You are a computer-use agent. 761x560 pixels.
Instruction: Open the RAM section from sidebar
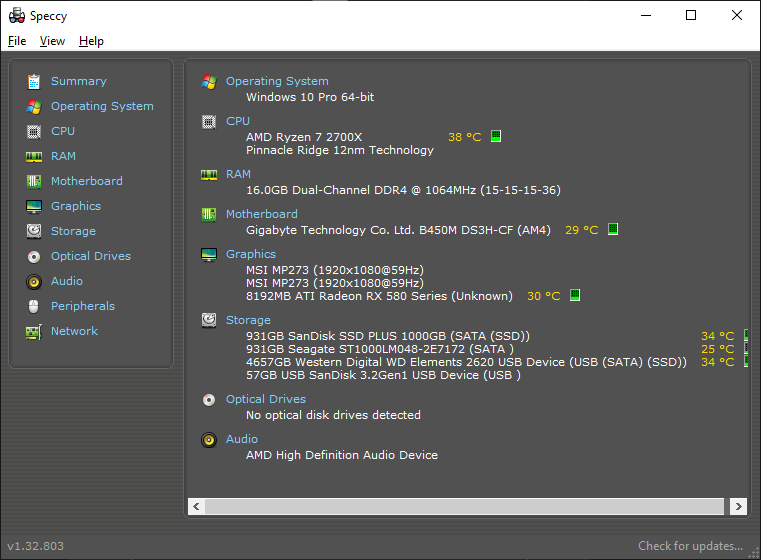click(63, 156)
